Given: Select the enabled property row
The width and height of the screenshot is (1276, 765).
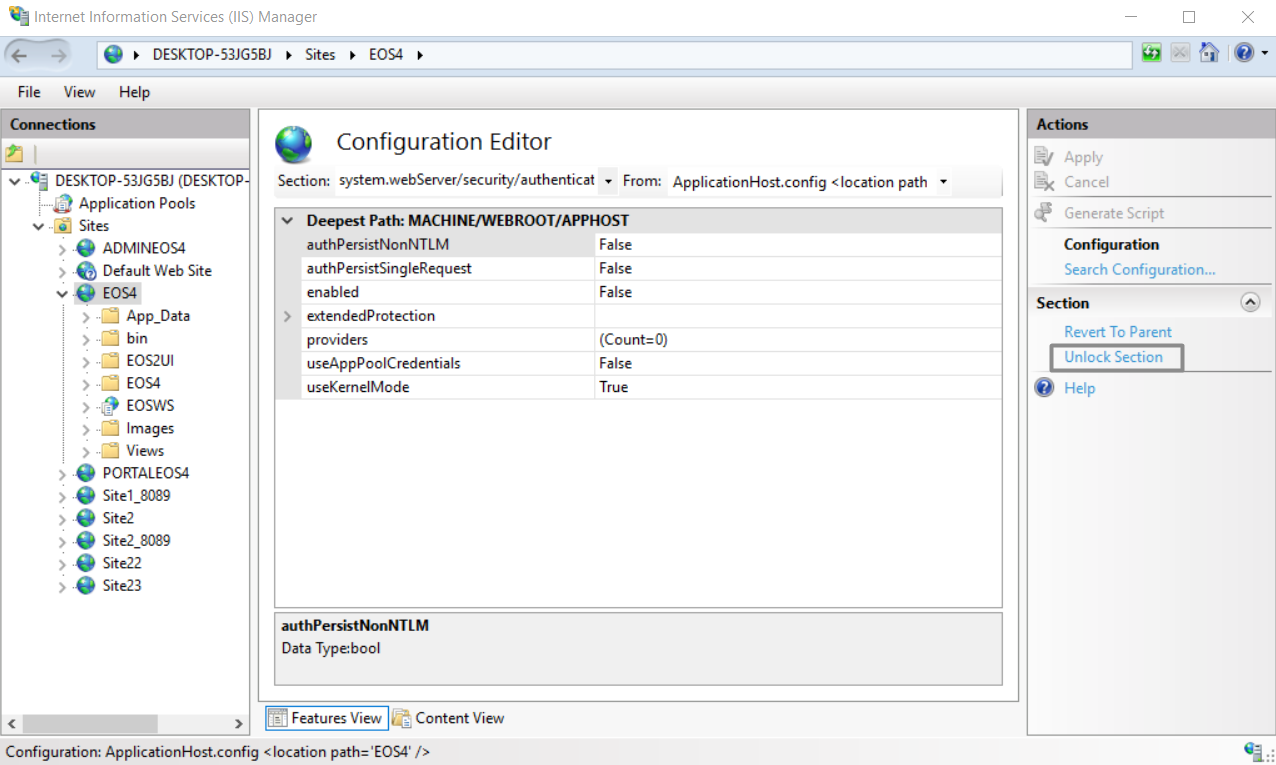Looking at the screenshot, I should pos(651,292).
